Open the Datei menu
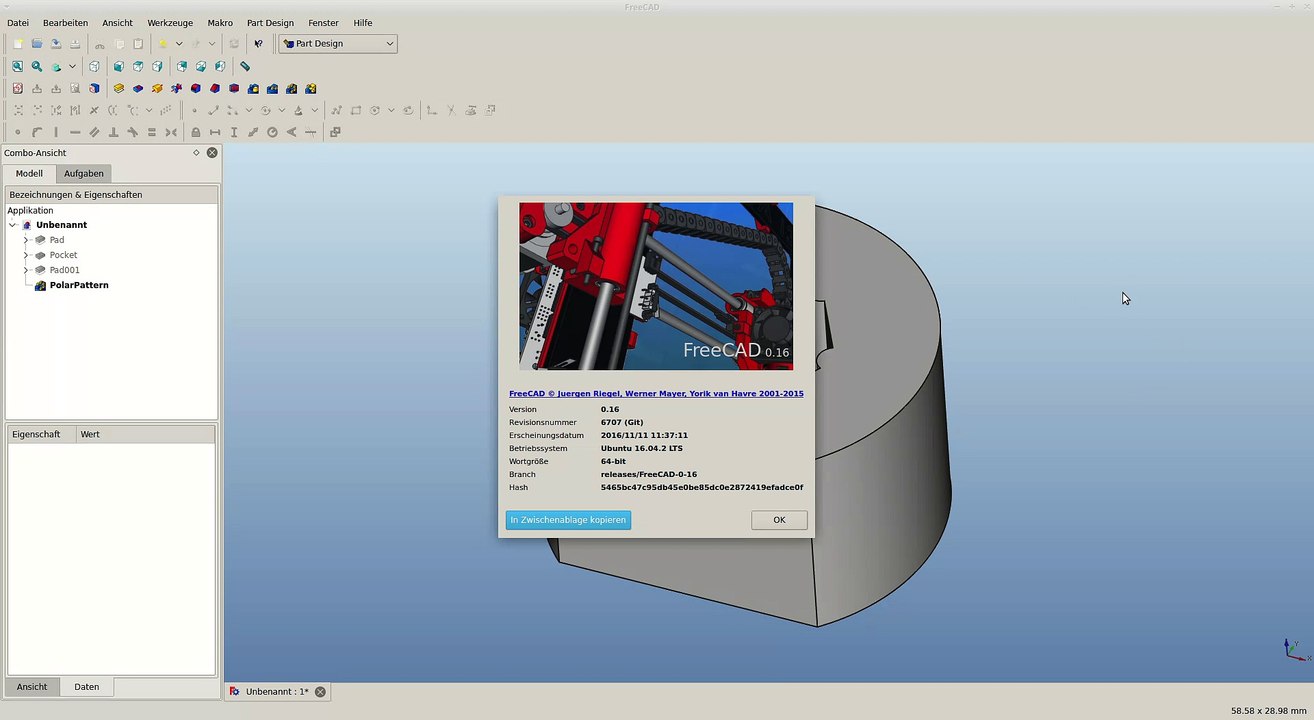 tap(18, 22)
